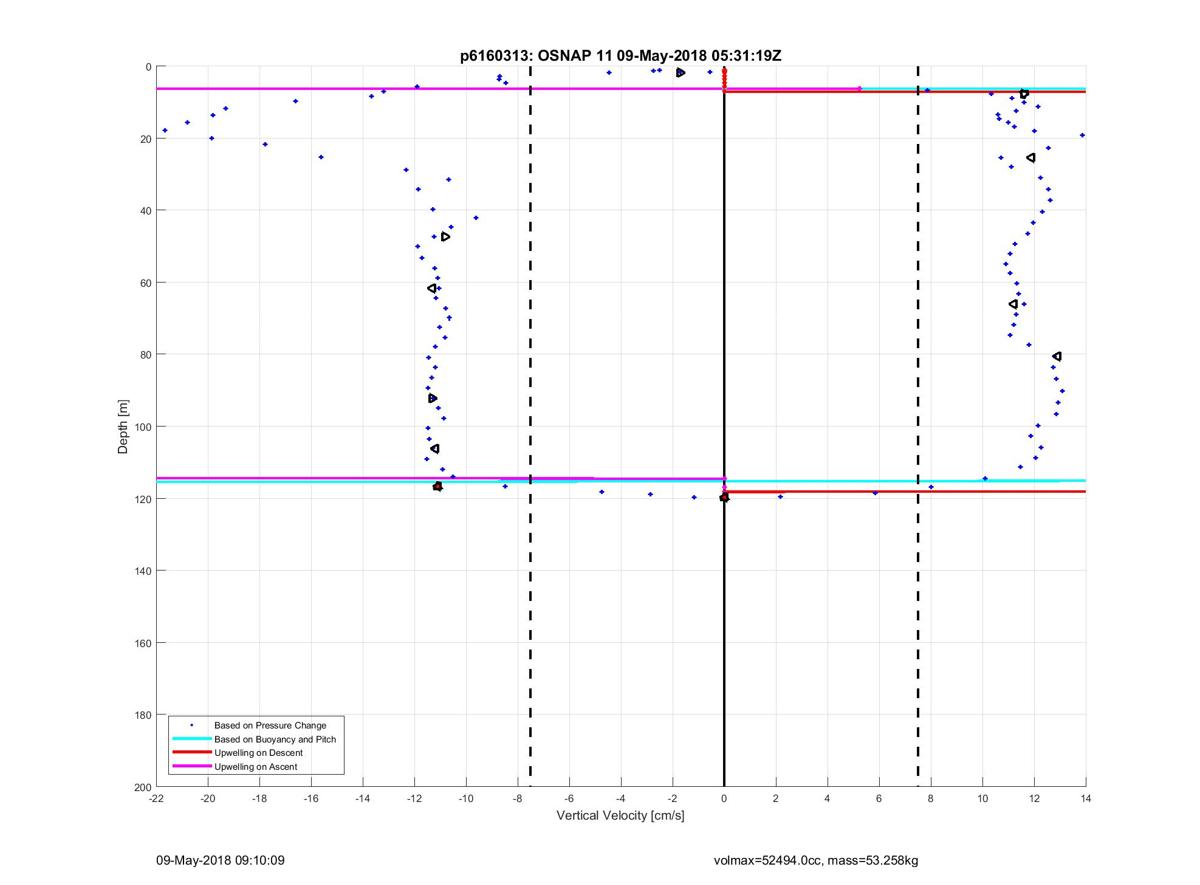This screenshot has width=1200, height=885.
Task: Click the '20' depth axis tick label
Action: tap(145, 139)
